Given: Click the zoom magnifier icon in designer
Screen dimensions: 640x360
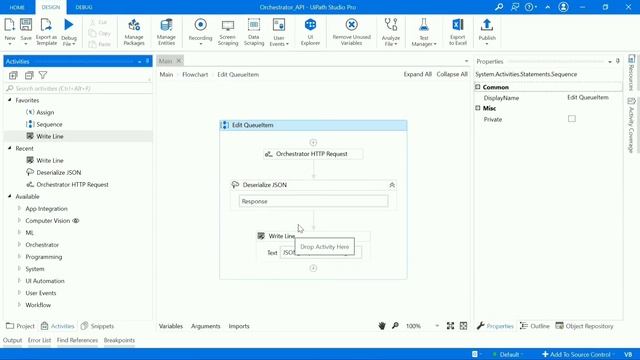Looking at the screenshot, I should (x=395, y=326).
